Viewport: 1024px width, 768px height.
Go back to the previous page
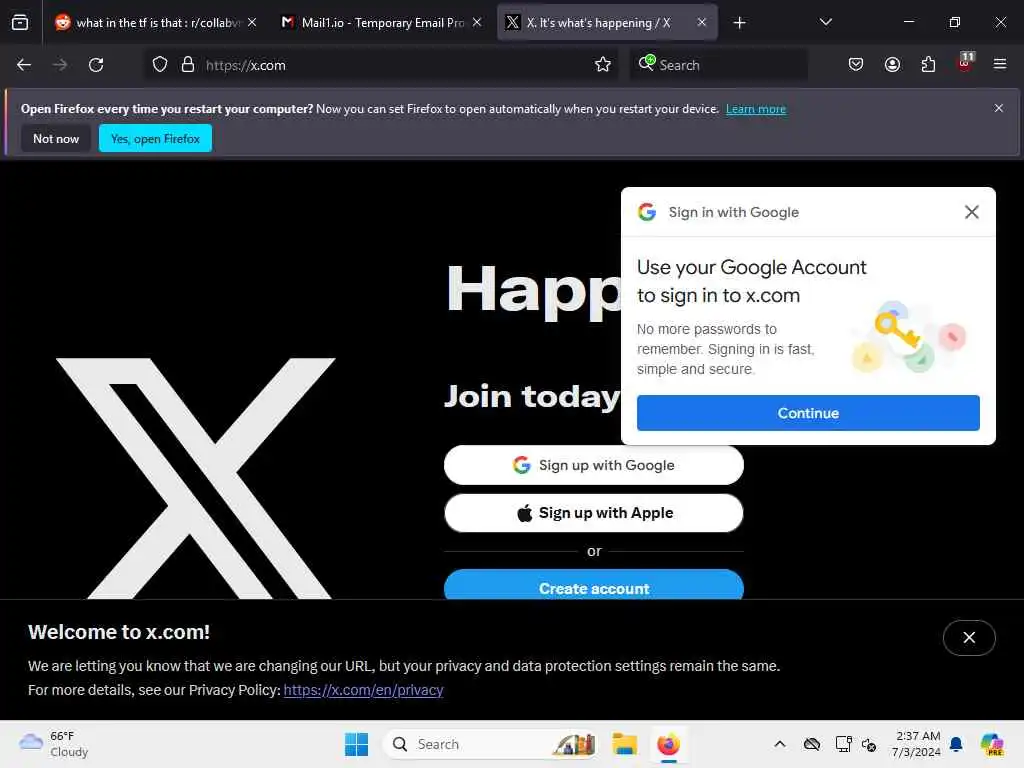pos(24,65)
